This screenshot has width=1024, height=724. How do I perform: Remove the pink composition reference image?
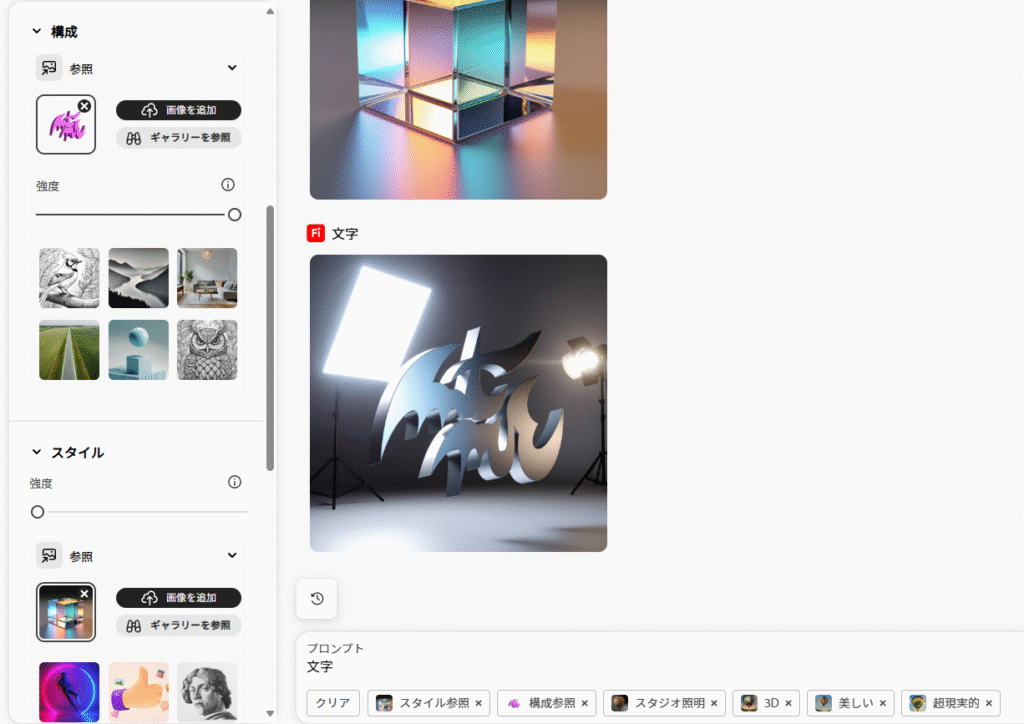coord(84,106)
